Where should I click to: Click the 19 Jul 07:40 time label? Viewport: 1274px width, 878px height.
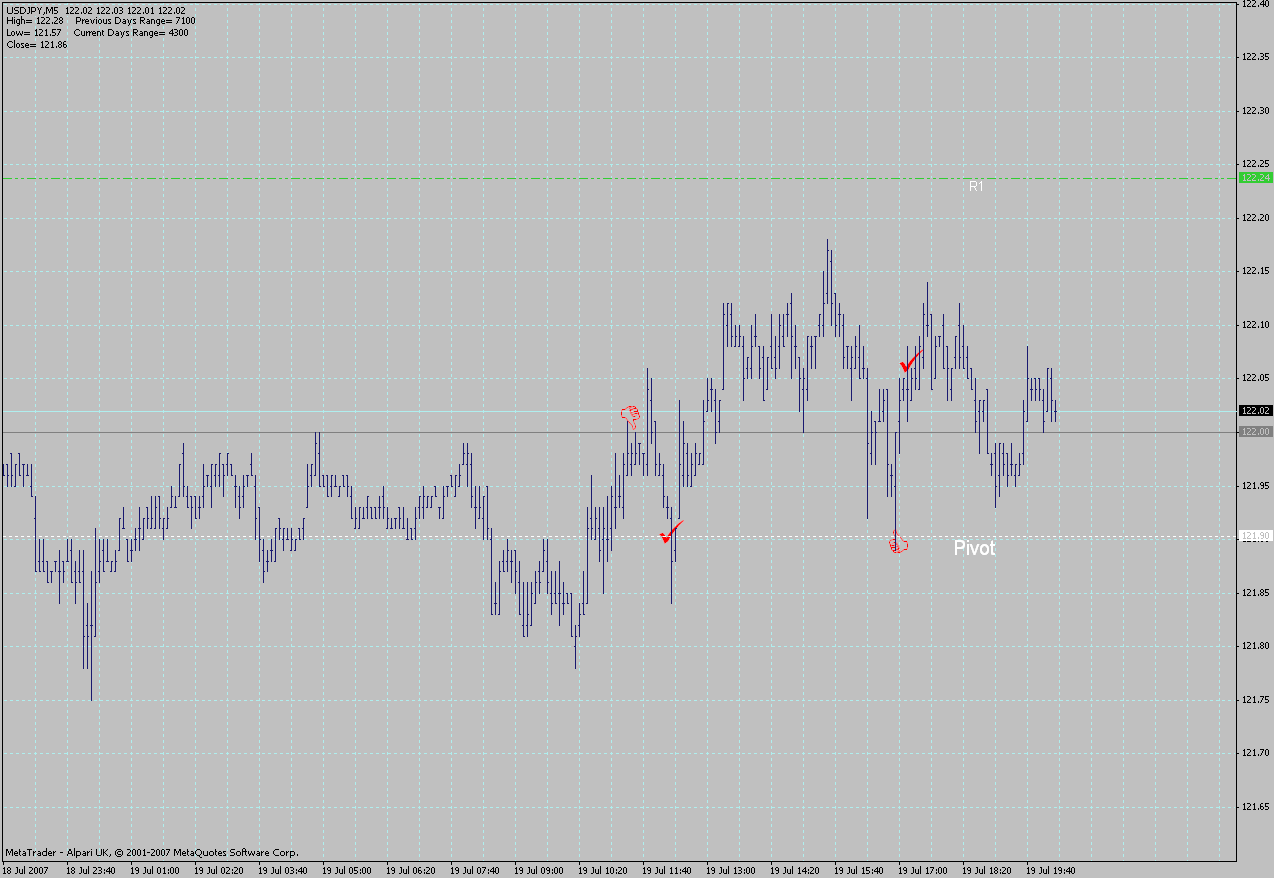coord(475,871)
